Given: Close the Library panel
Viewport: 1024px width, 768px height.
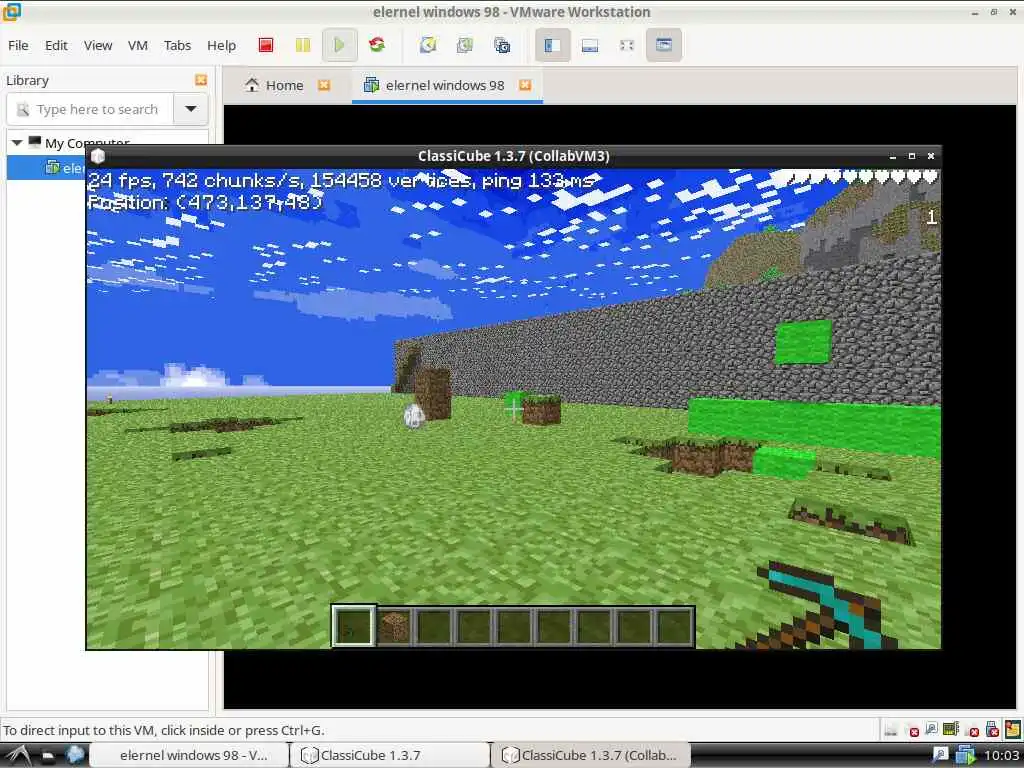Looking at the screenshot, I should (201, 80).
